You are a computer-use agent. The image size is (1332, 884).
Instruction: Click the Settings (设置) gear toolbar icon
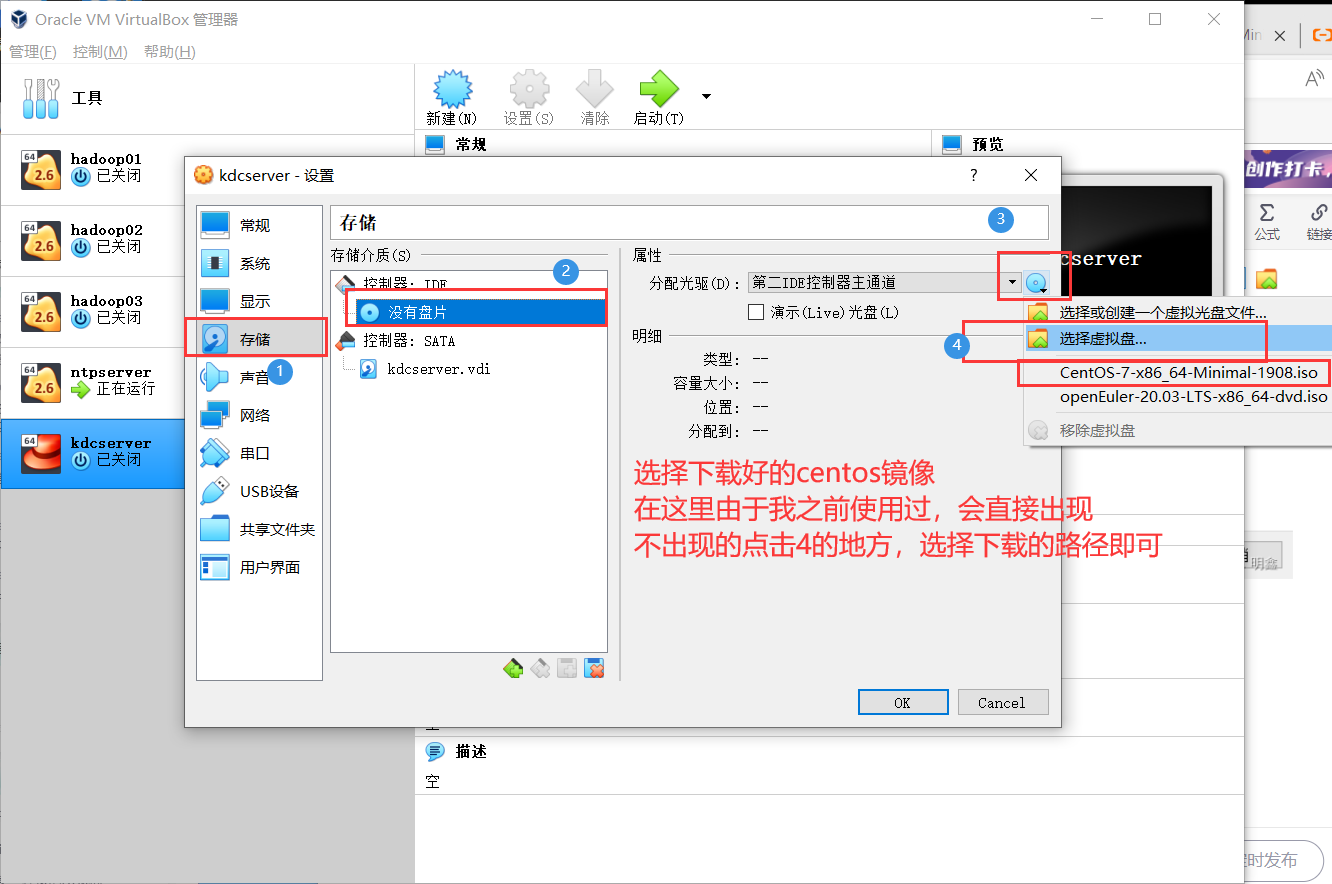[529, 90]
